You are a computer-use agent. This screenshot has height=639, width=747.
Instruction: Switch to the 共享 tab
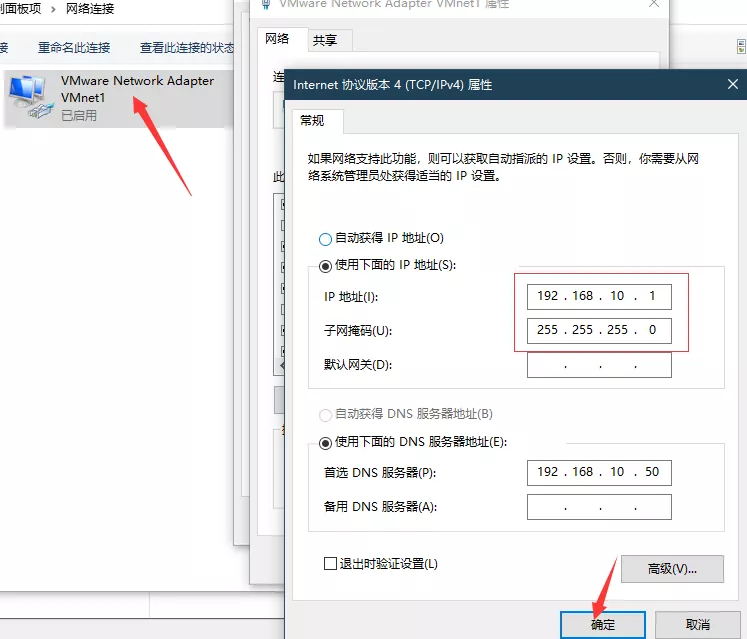[x=325, y=40]
